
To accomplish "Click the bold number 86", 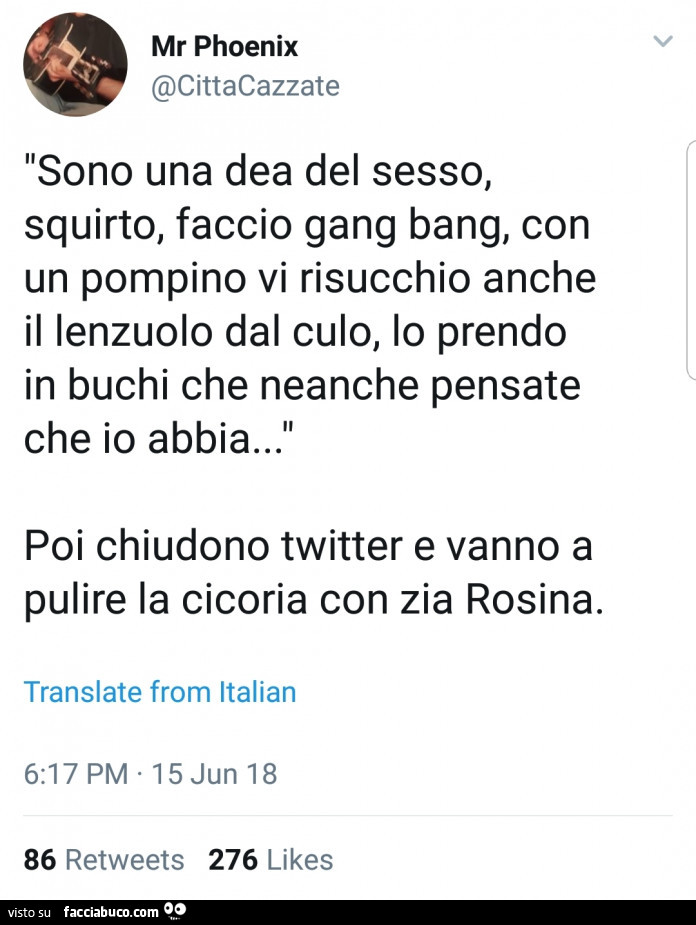I will click(39, 860).
